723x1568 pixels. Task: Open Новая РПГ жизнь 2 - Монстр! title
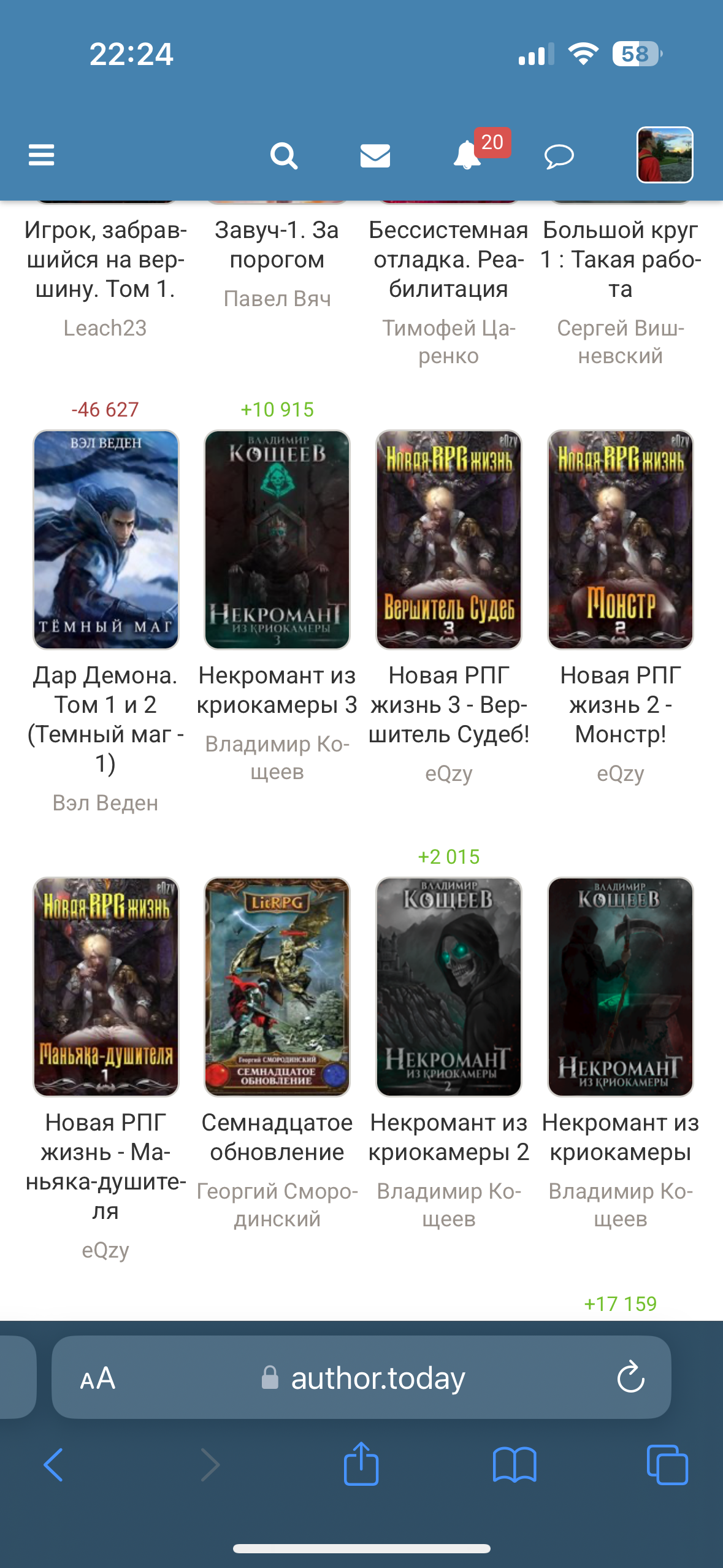621,705
